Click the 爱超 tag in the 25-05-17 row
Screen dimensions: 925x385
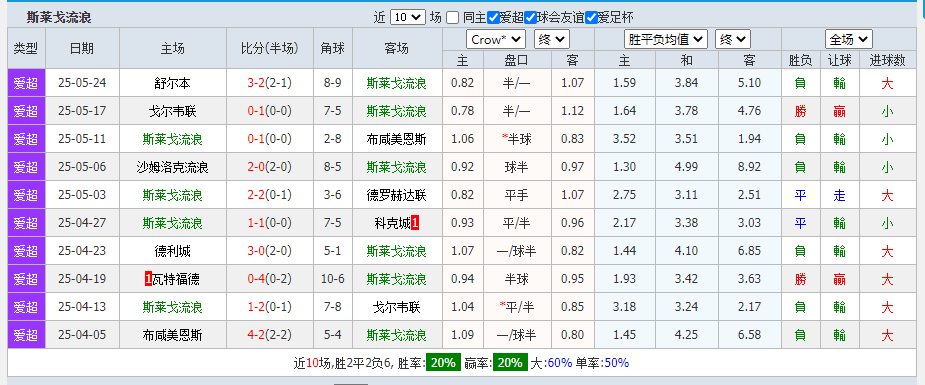[x=26, y=111]
